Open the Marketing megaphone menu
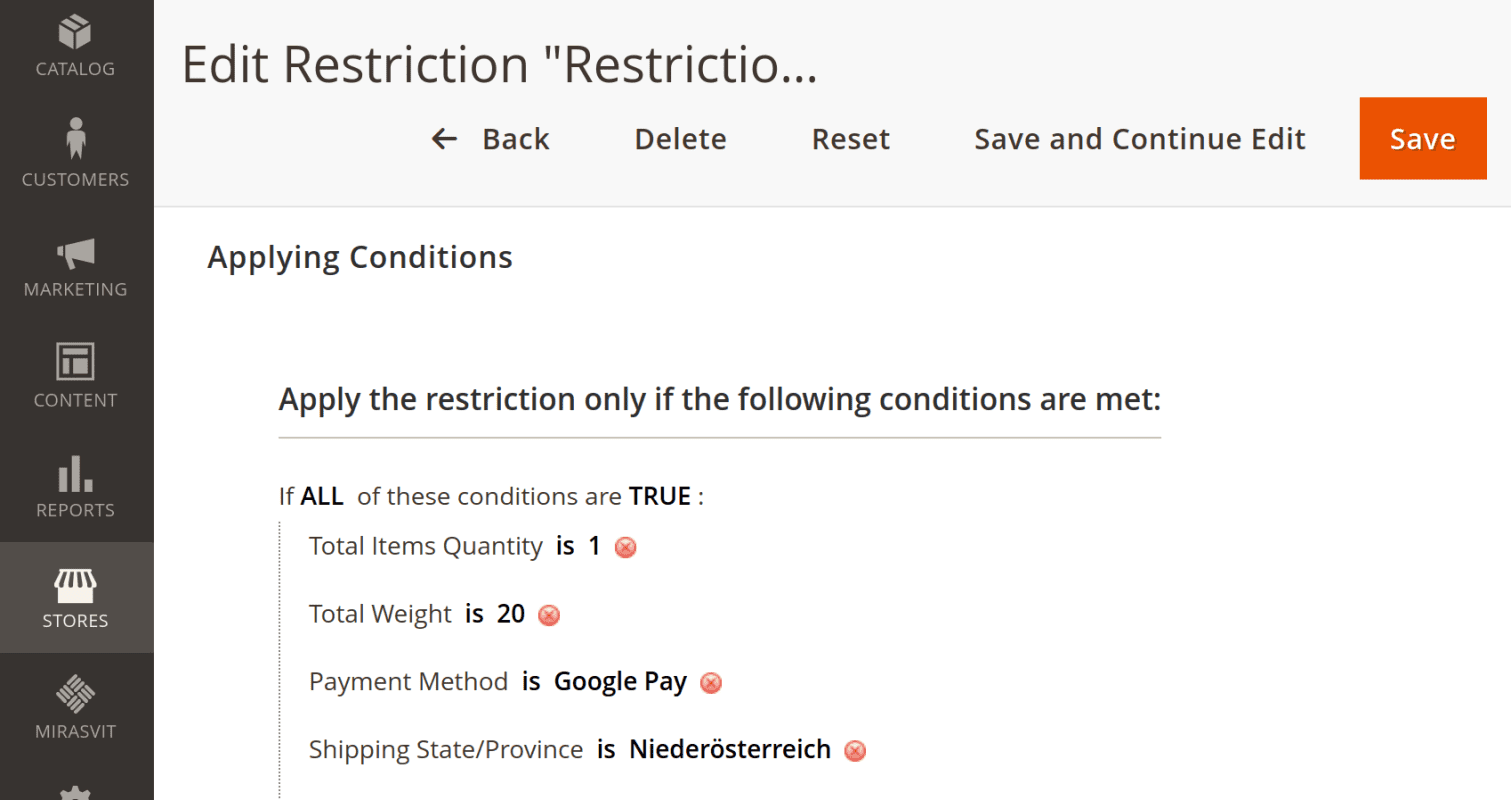This screenshot has height=800, width=1511. pos(76,266)
